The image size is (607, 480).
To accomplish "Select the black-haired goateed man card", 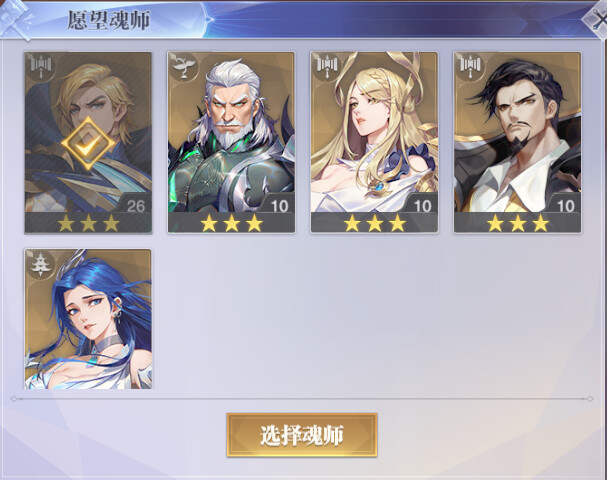I will pyautogui.click(x=518, y=142).
